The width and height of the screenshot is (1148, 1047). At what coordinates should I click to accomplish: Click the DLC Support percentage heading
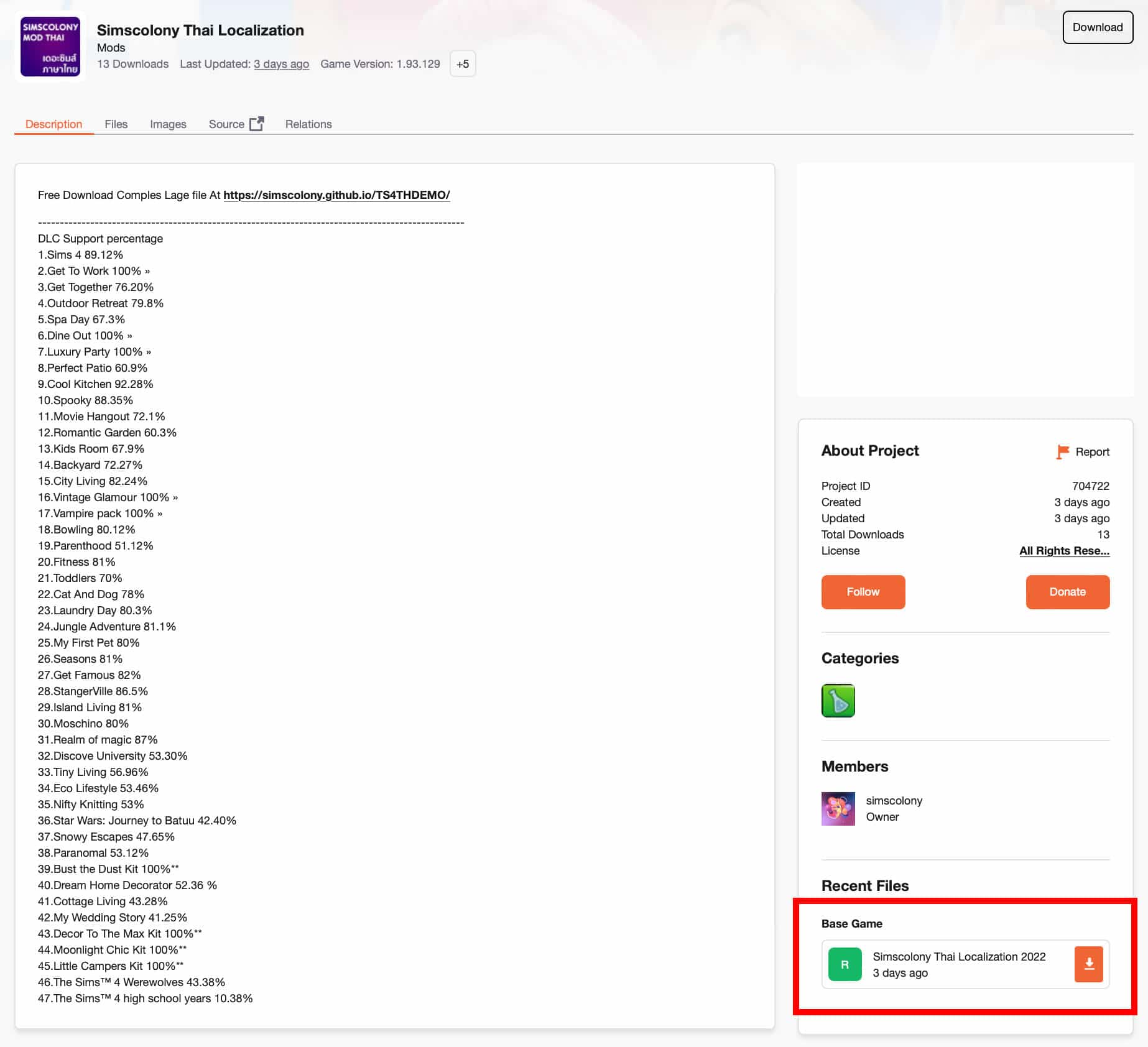100,239
